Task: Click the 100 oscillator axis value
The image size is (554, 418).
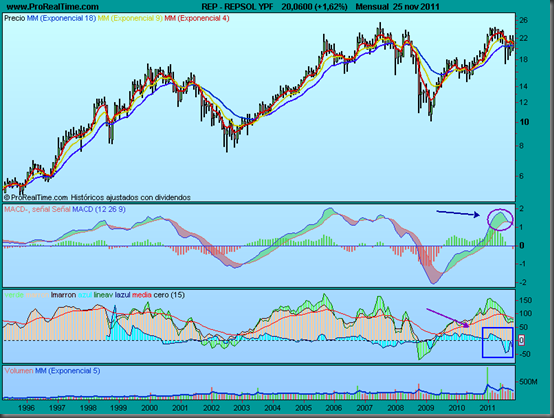Action: coord(525,314)
